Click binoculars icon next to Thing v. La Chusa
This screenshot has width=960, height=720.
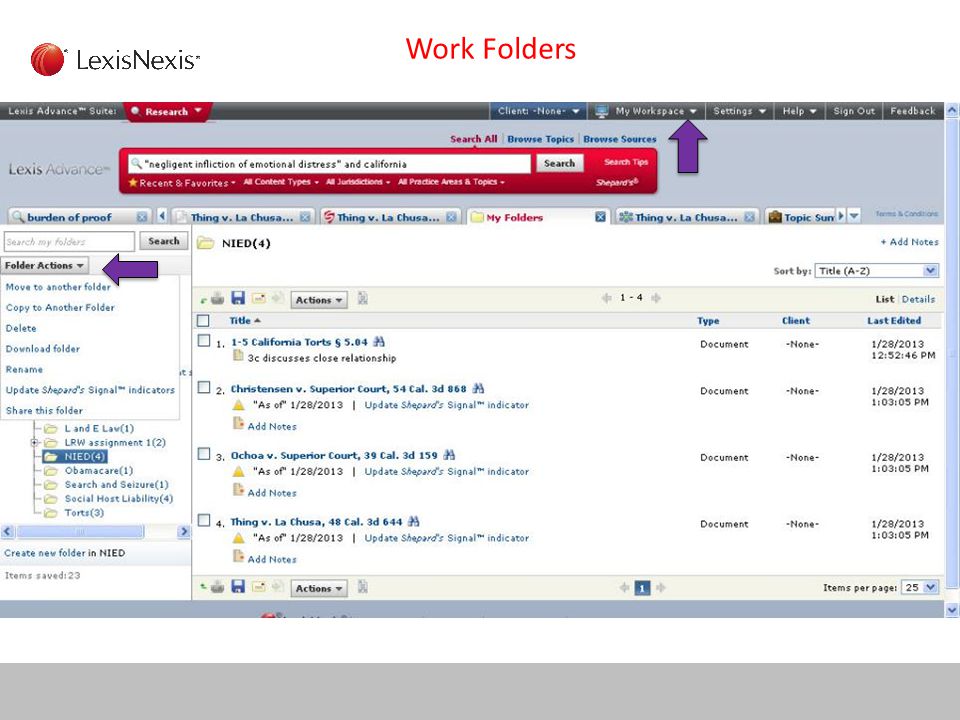pos(413,522)
